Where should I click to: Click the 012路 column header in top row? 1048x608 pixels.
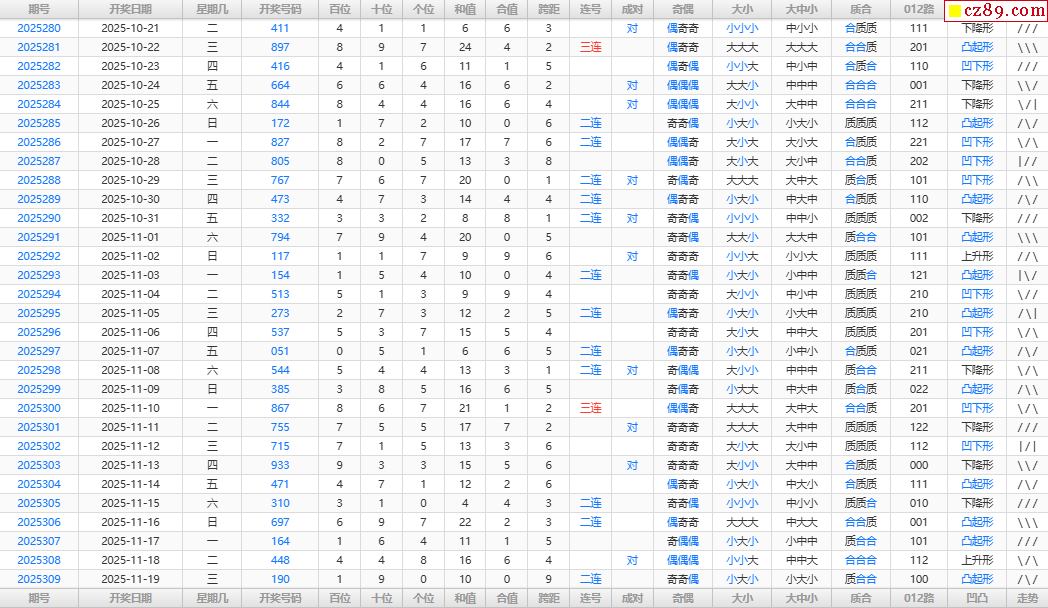click(918, 9)
